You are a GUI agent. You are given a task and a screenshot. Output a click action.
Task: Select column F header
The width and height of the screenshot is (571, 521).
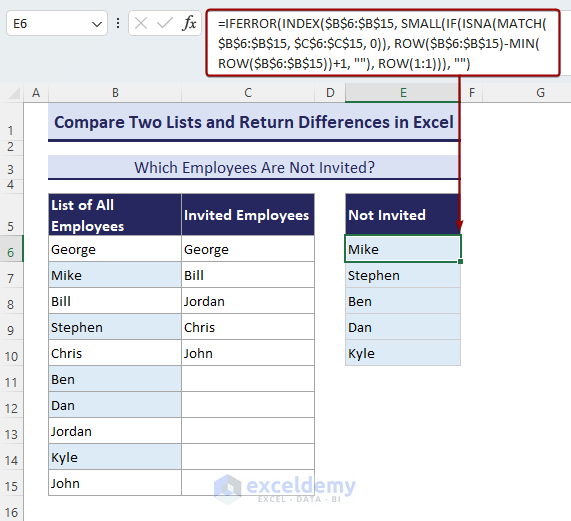click(x=472, y=93)
